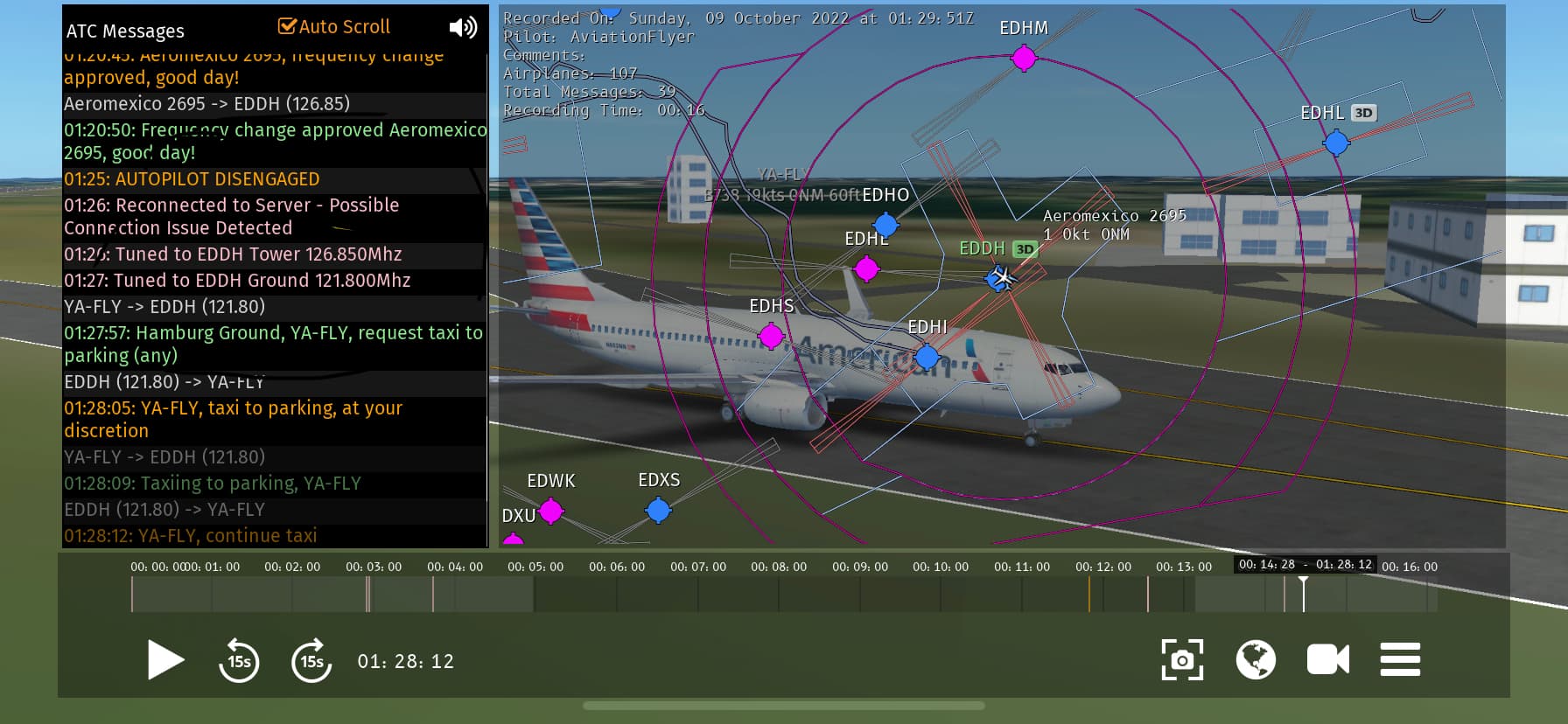Click the 00:16:00 timeline label
This screenshot has width=1568, height=724.
click(1410, 567)
